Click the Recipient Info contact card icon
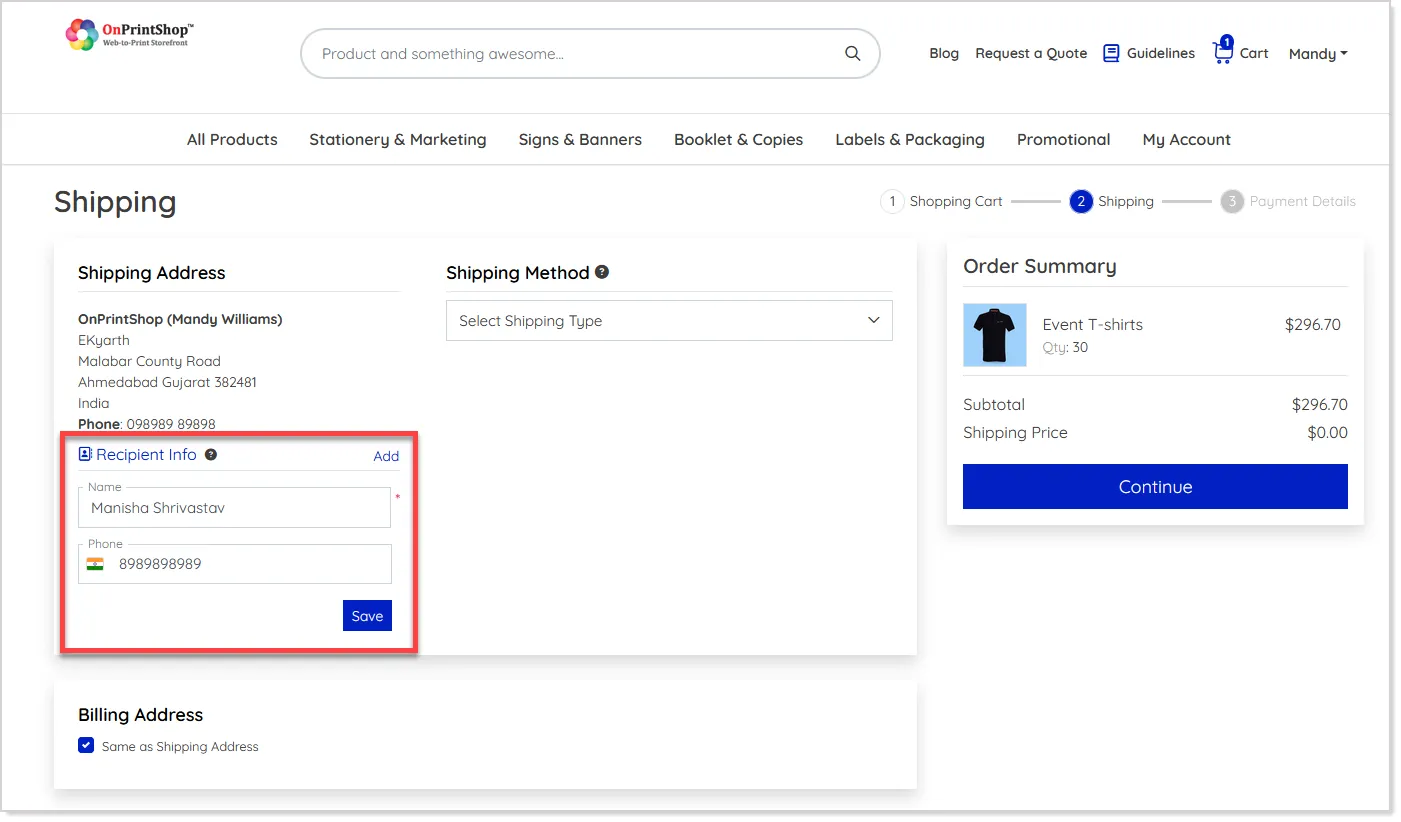The height and width of the screenshot is (822, 1401). click(x=85, y=454)
